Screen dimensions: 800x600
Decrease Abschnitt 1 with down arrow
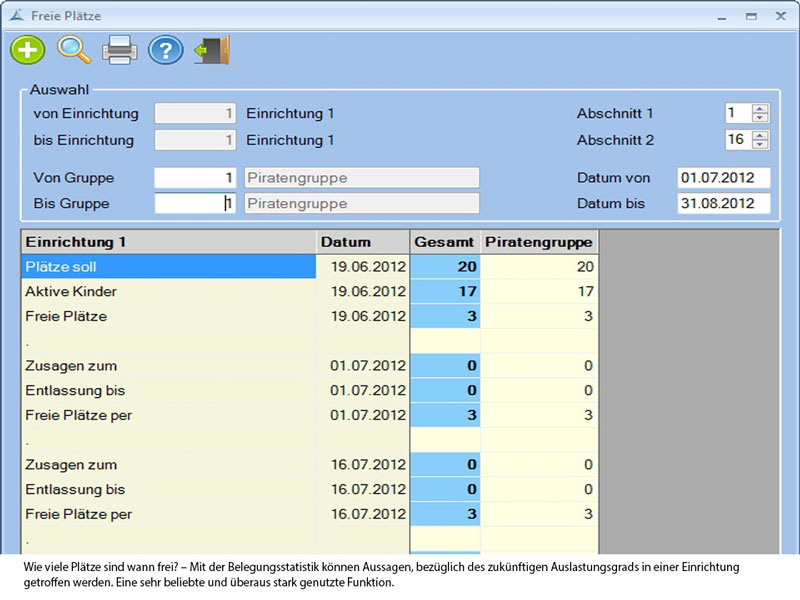(760, 118)
